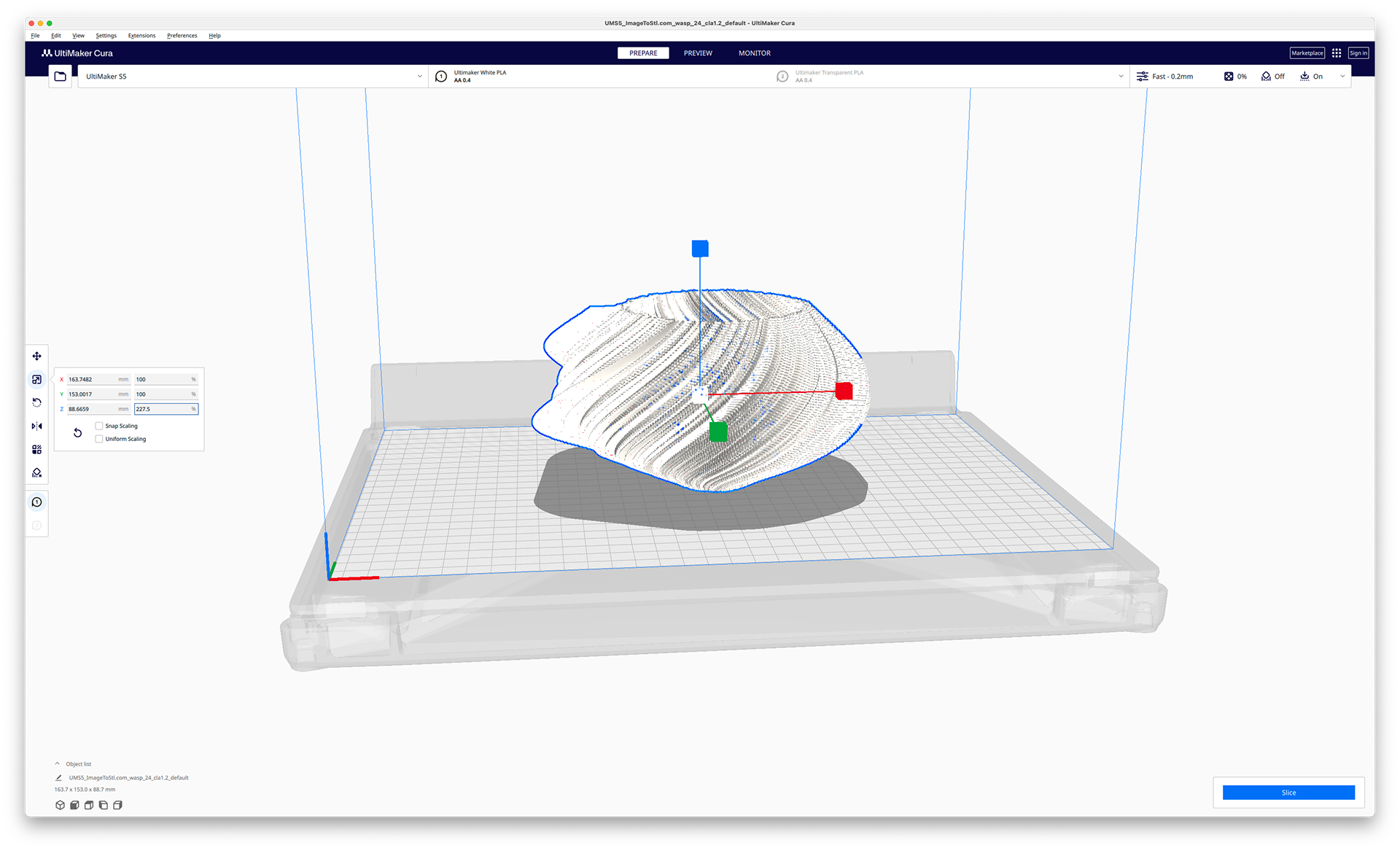The image size is (1400, 850).
Task: Switch to front view cube icon
Action: tap(74, 806)
